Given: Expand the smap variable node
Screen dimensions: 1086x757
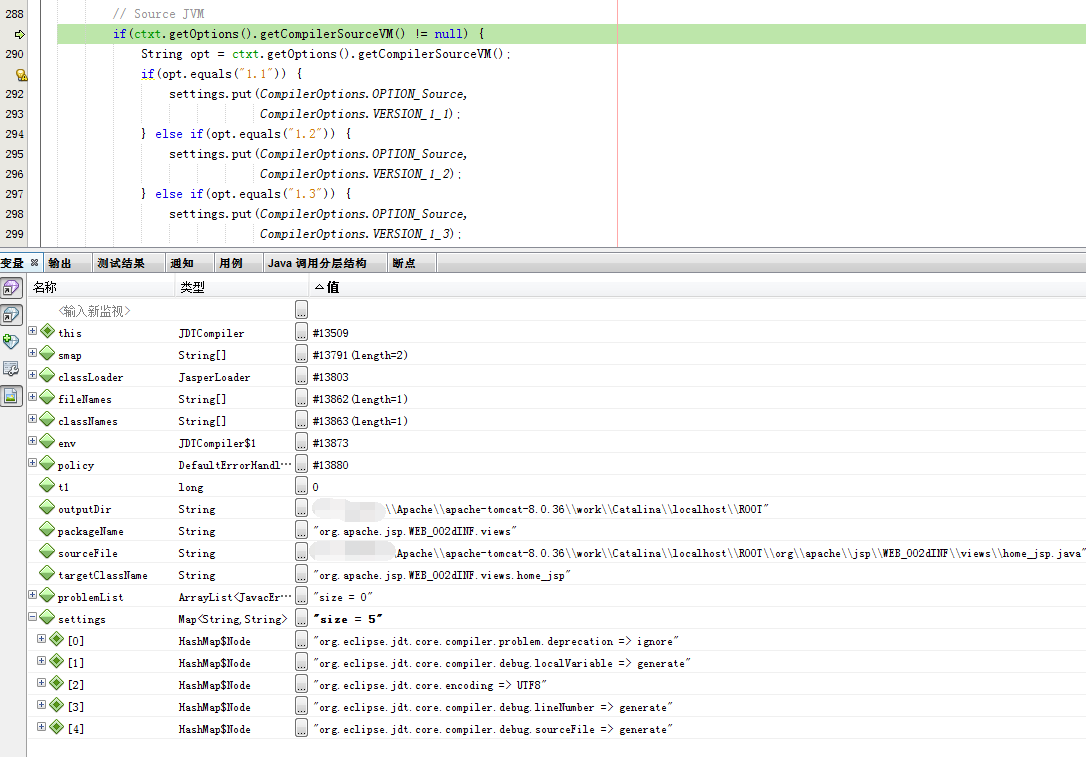Looking at the screenshot, I should tap(33, 353).
